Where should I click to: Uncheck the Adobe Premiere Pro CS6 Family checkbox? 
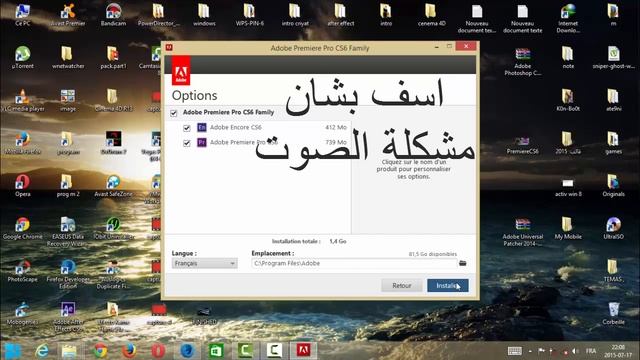(x=174, y=113)
